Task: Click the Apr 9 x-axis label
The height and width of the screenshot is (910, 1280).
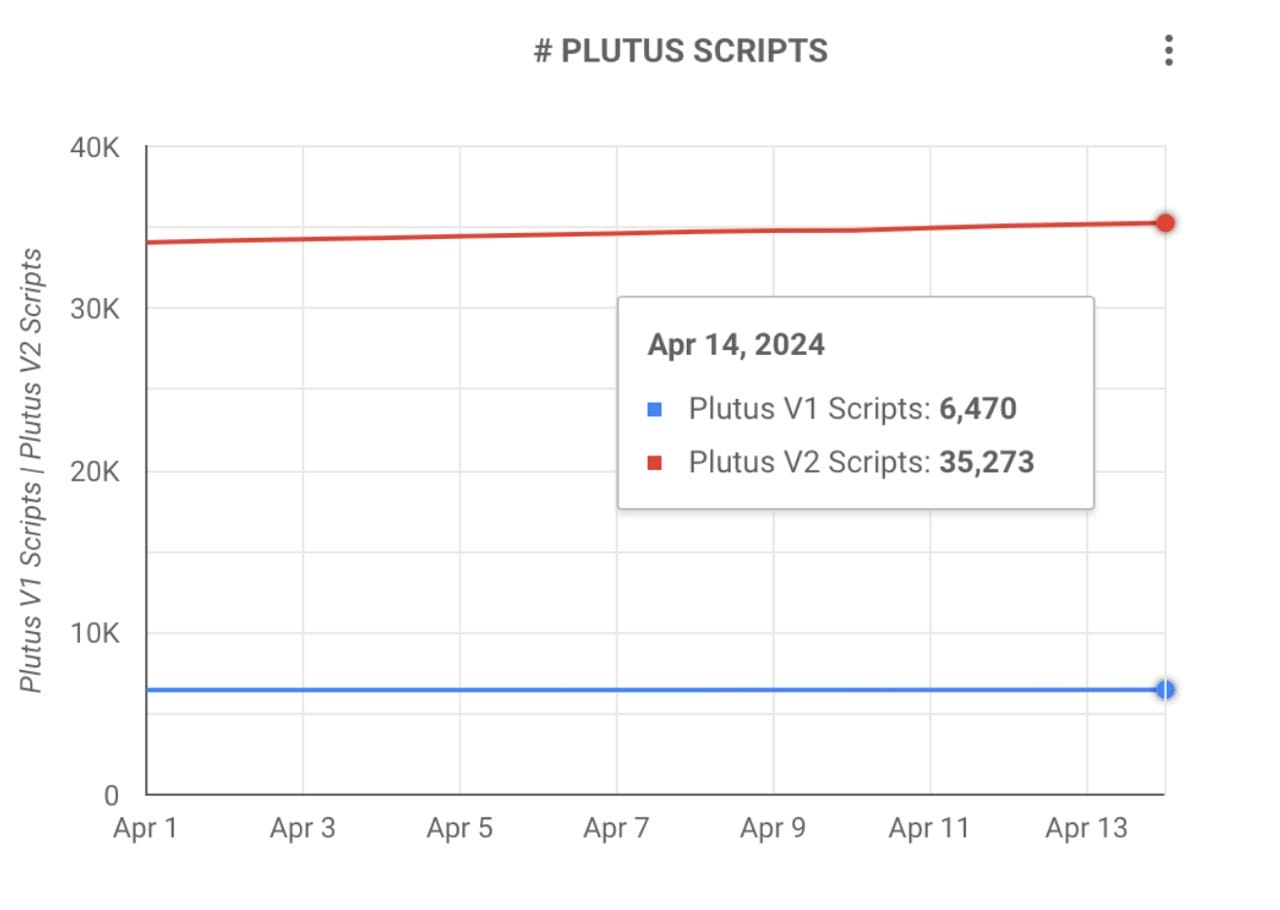Action: pyautogui.click(x=773, y=829)
